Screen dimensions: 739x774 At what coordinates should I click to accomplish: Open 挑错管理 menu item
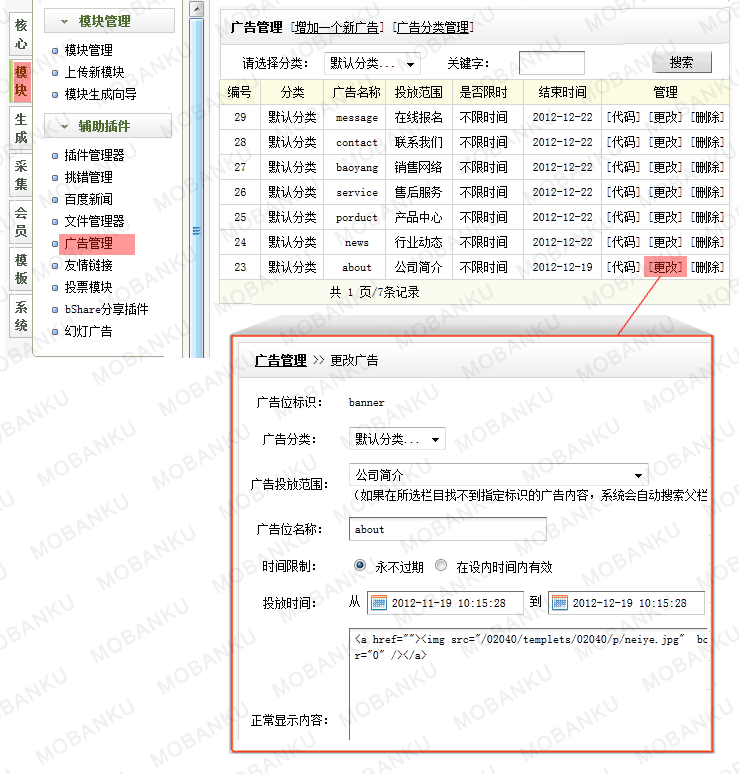pos(89,177)
